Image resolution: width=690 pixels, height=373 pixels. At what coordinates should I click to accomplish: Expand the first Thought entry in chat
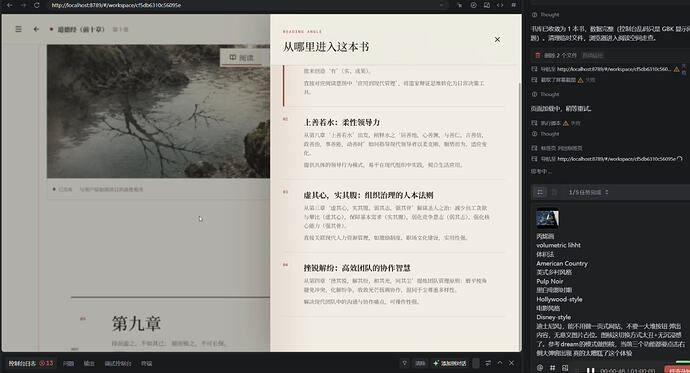tap(546, 15)
